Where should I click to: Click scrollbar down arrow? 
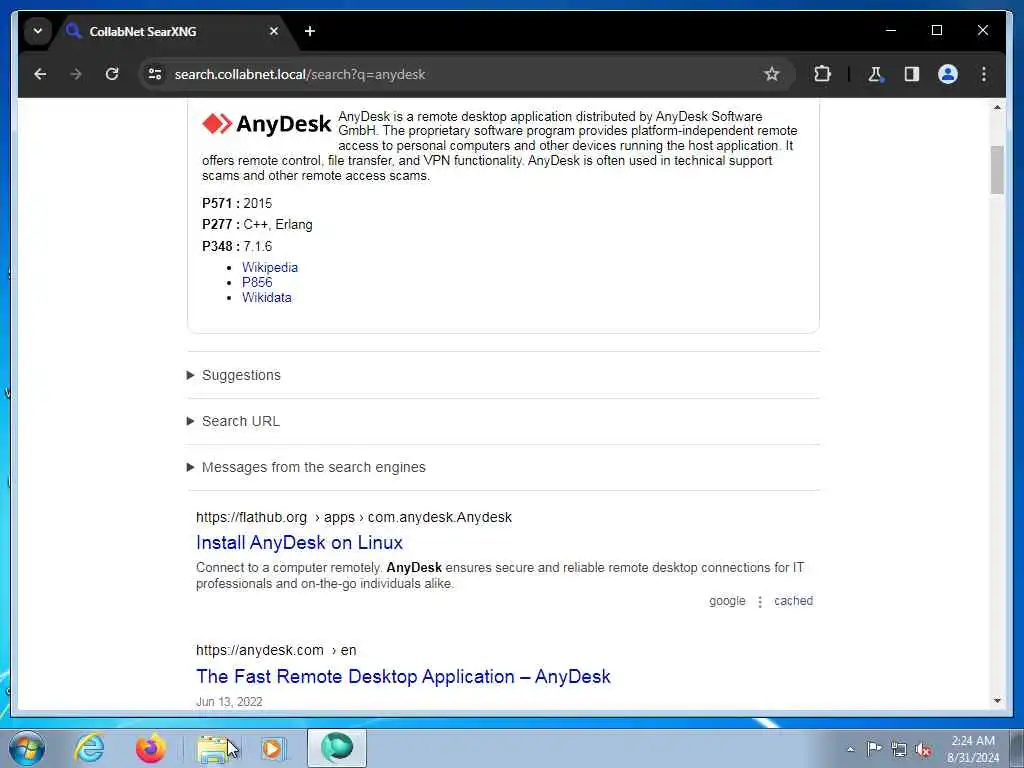click(x=997, y=701)
